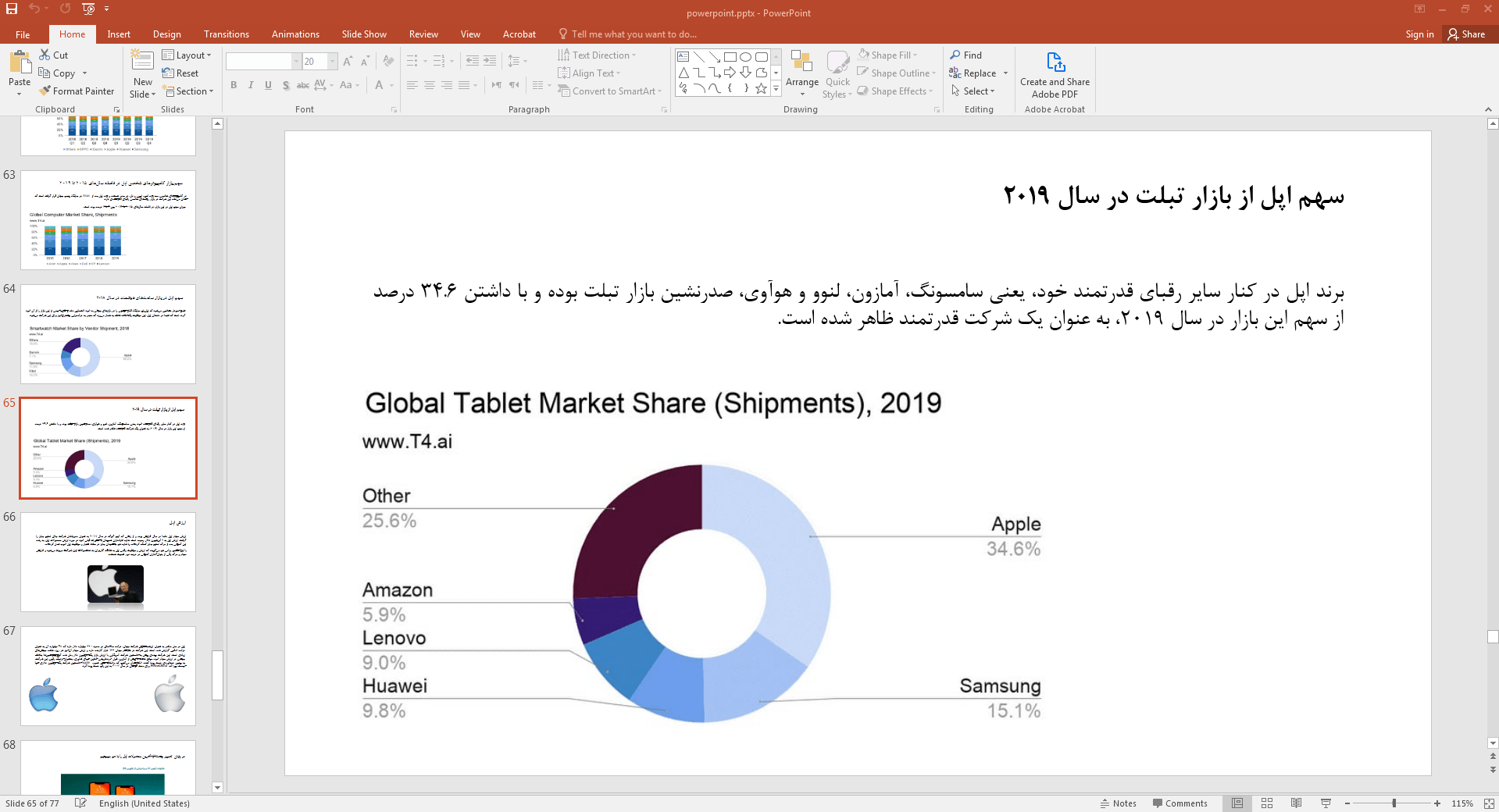Image resolution: width=1499 pixels, height=812 pixels.
Task: Expand Text Direction options
Action: 597,55
